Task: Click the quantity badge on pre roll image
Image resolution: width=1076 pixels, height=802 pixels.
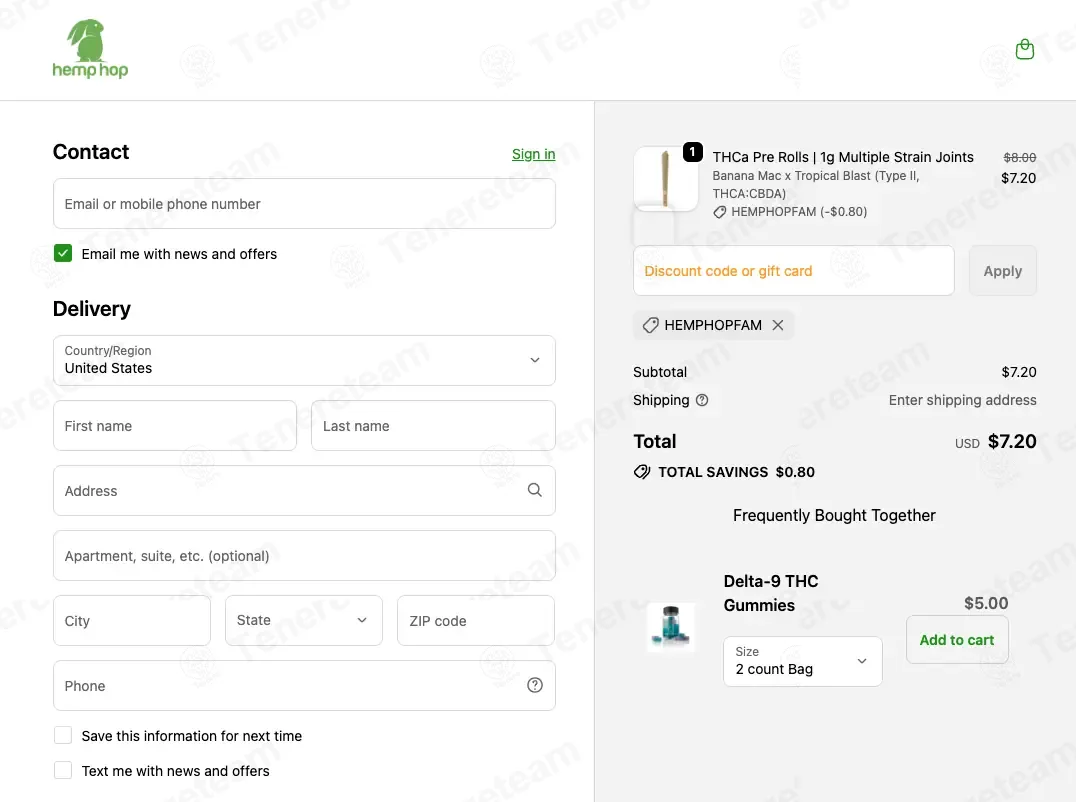Action: (x=692, y=152)
